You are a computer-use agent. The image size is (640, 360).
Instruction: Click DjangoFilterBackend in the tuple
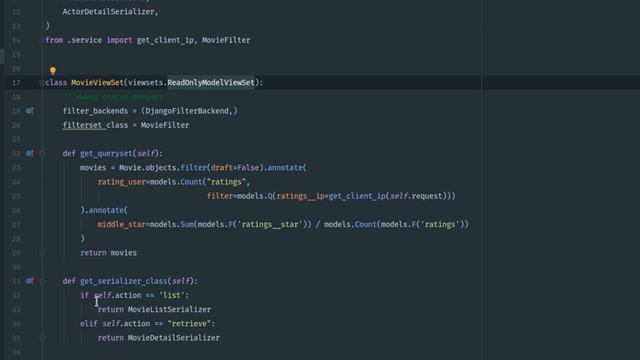click(187, 111)
